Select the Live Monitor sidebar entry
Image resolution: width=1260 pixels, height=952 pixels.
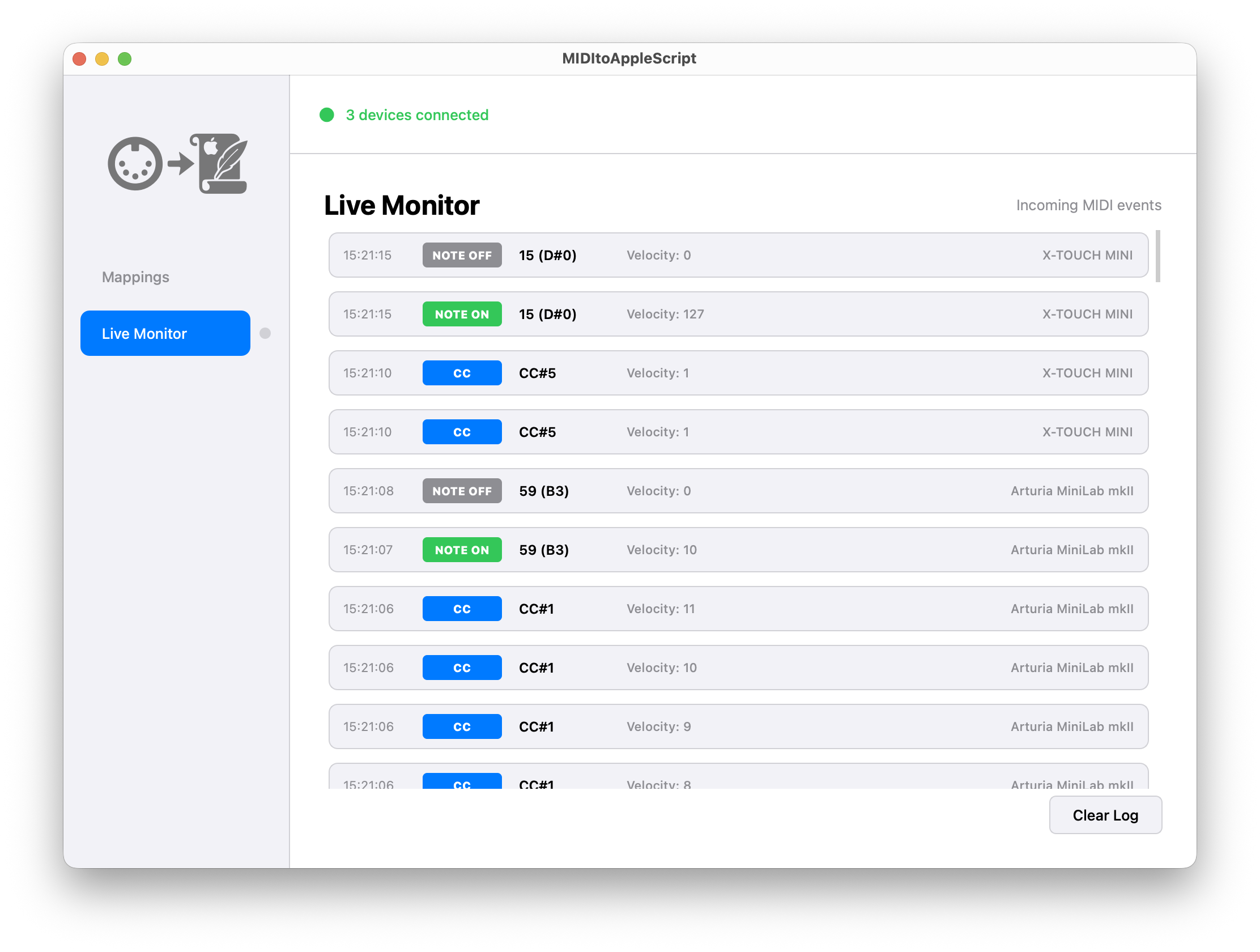165,333
